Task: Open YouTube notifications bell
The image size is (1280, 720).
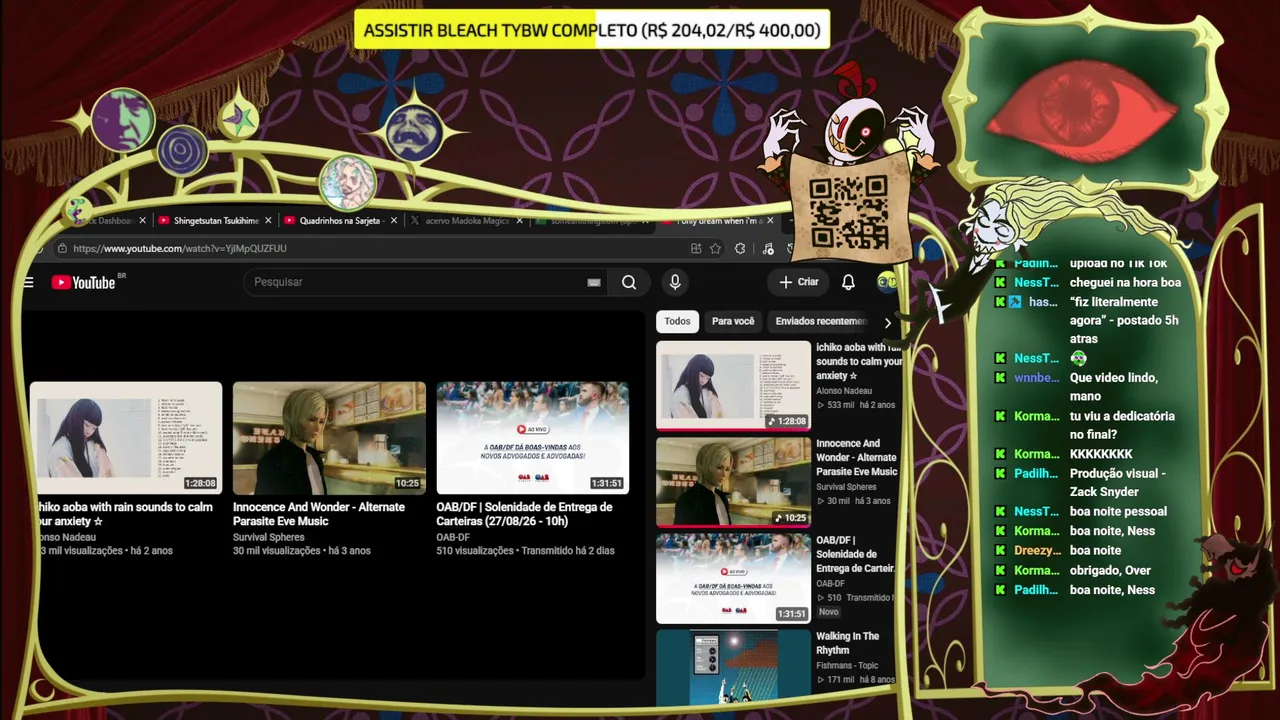Action: point(848,282)
